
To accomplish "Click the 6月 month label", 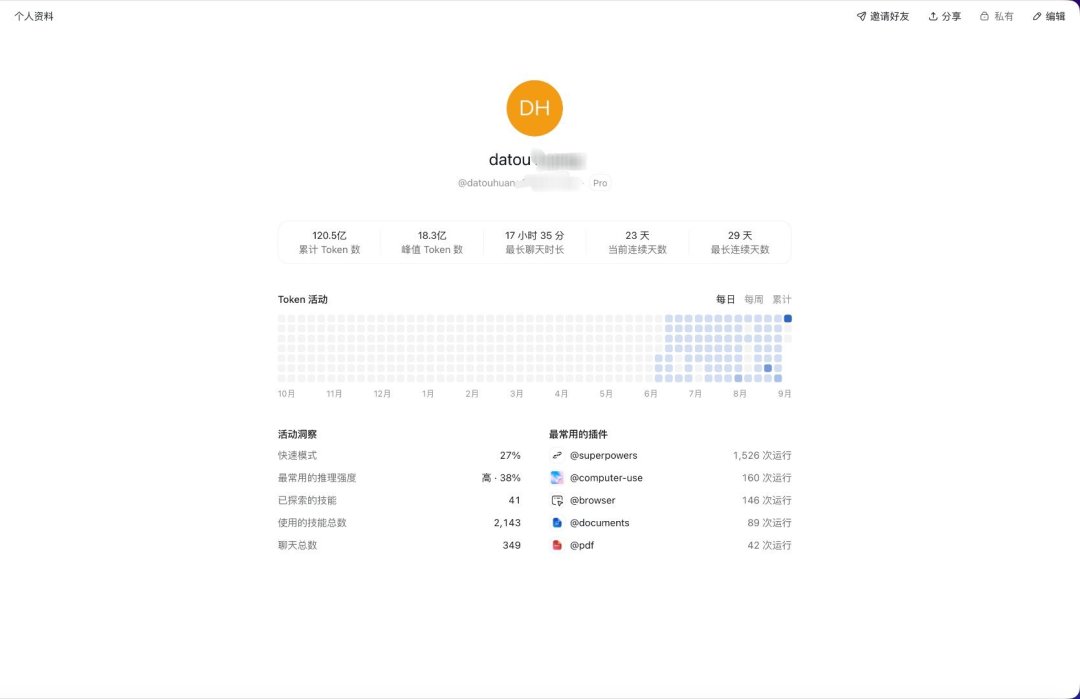I will click(651, 394).
